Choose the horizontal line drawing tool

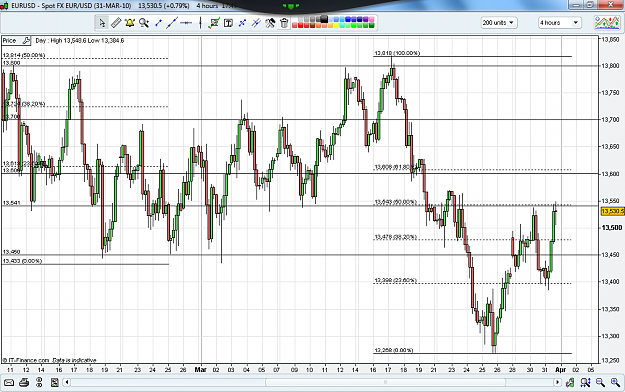[186, 23]
